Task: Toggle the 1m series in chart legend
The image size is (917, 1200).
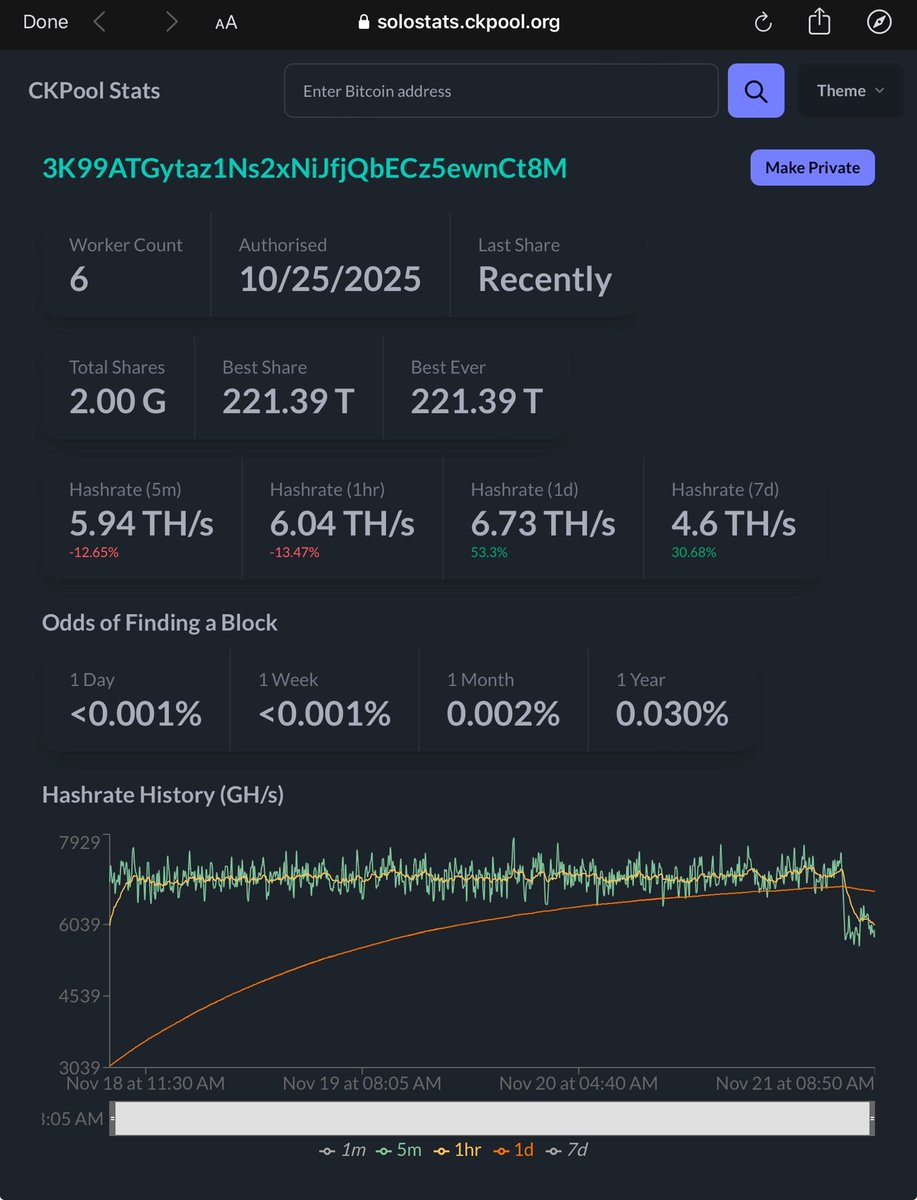Action: tap(341, 1150)
